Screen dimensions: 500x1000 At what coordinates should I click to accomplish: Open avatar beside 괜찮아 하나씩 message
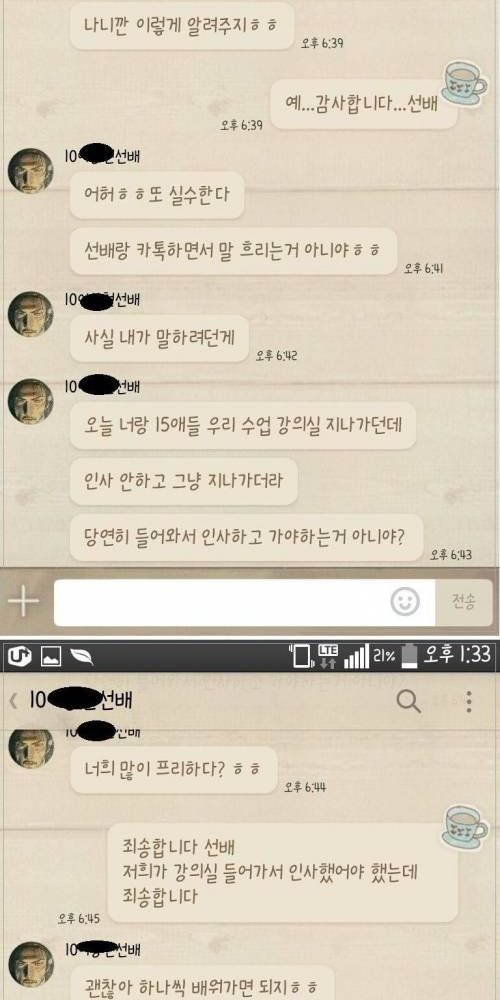tap(30, 965)
